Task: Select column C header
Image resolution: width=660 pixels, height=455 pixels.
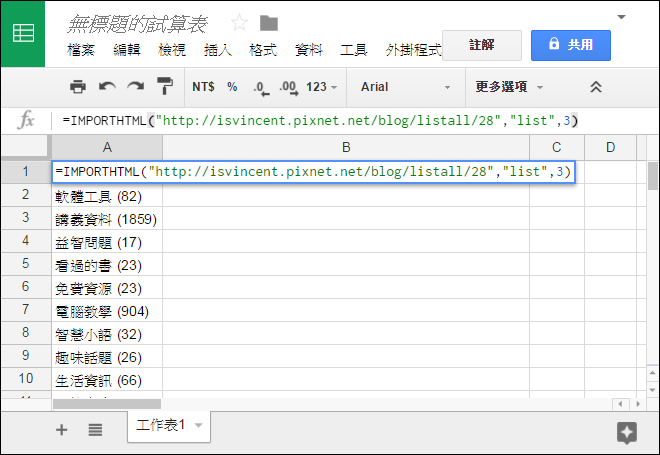Action: click(557, 148)
